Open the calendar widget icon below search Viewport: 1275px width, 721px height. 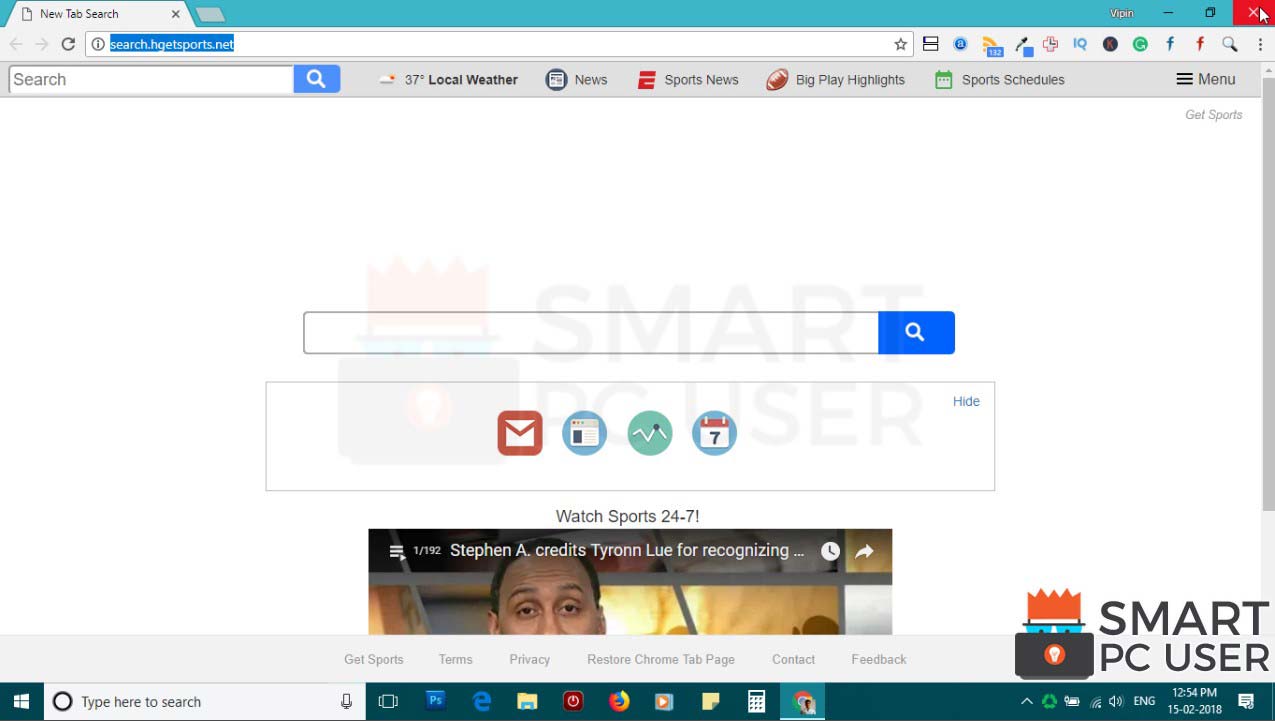click(714, 432)
